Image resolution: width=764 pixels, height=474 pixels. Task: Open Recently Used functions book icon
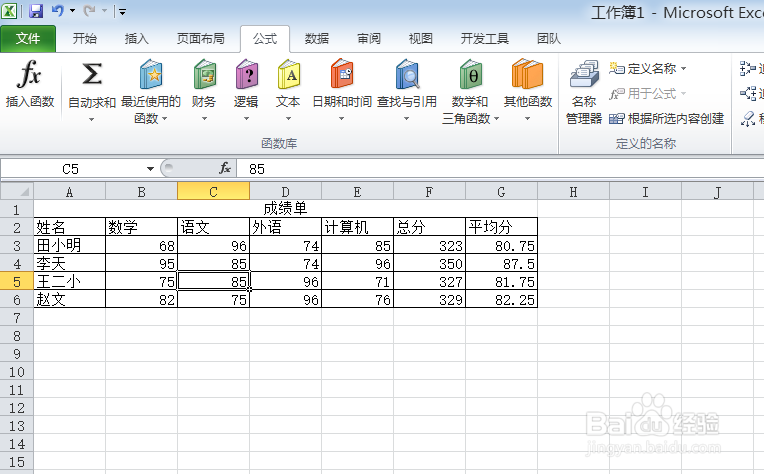[x=151, y=74]
